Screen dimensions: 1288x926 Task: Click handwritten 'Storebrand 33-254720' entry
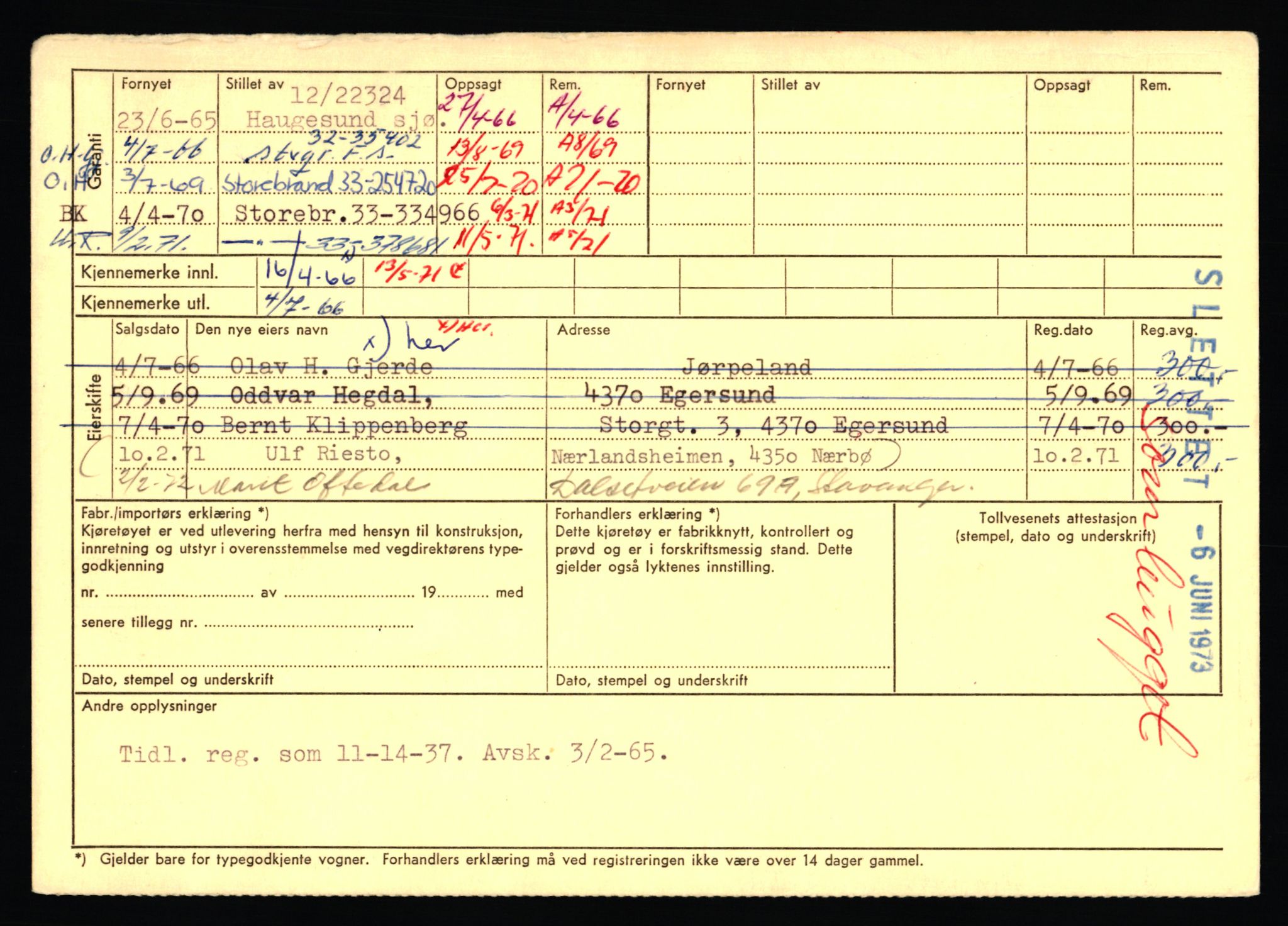click(x=329, y=183)
